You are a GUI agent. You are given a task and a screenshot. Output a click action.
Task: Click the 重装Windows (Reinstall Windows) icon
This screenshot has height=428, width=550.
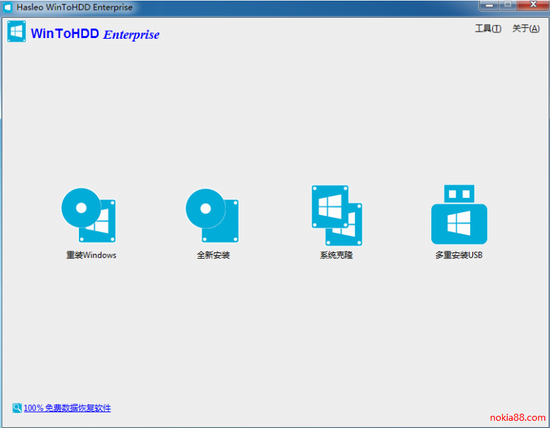click(89, 215)
